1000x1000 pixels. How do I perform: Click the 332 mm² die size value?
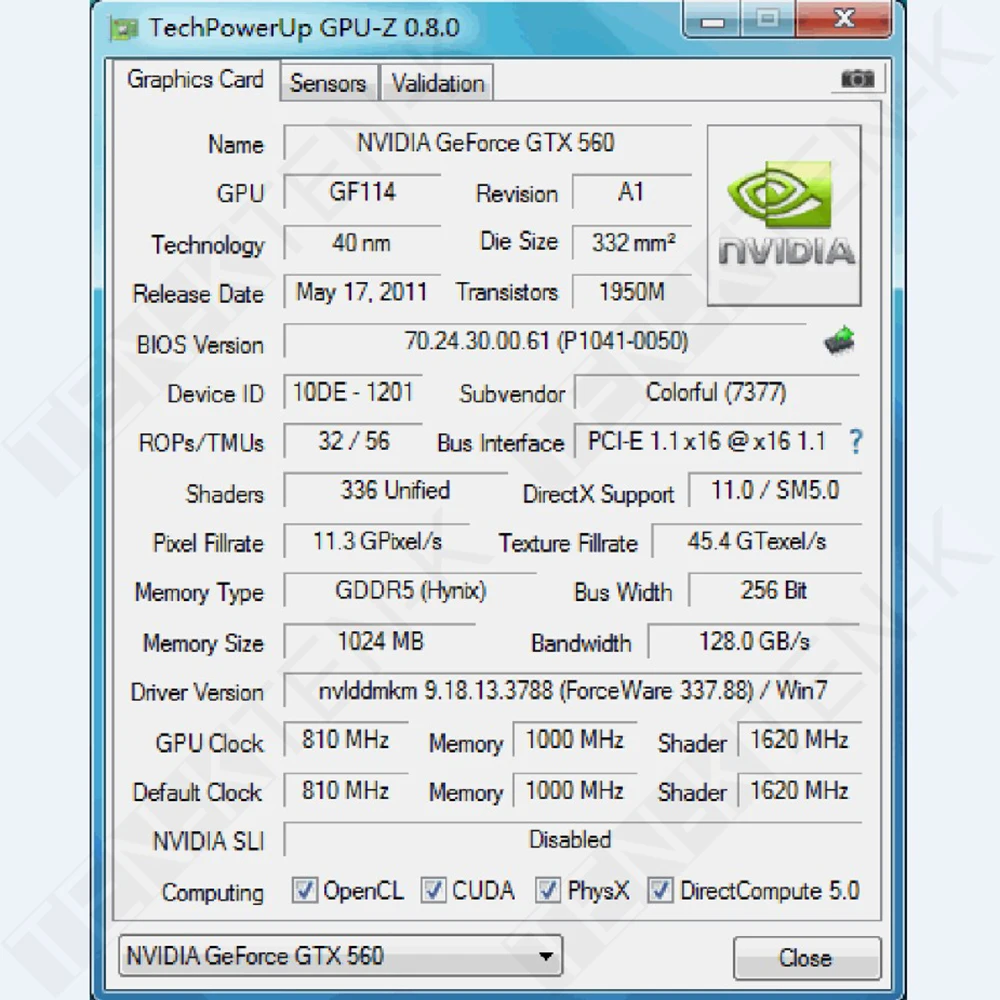coord(631,242)
